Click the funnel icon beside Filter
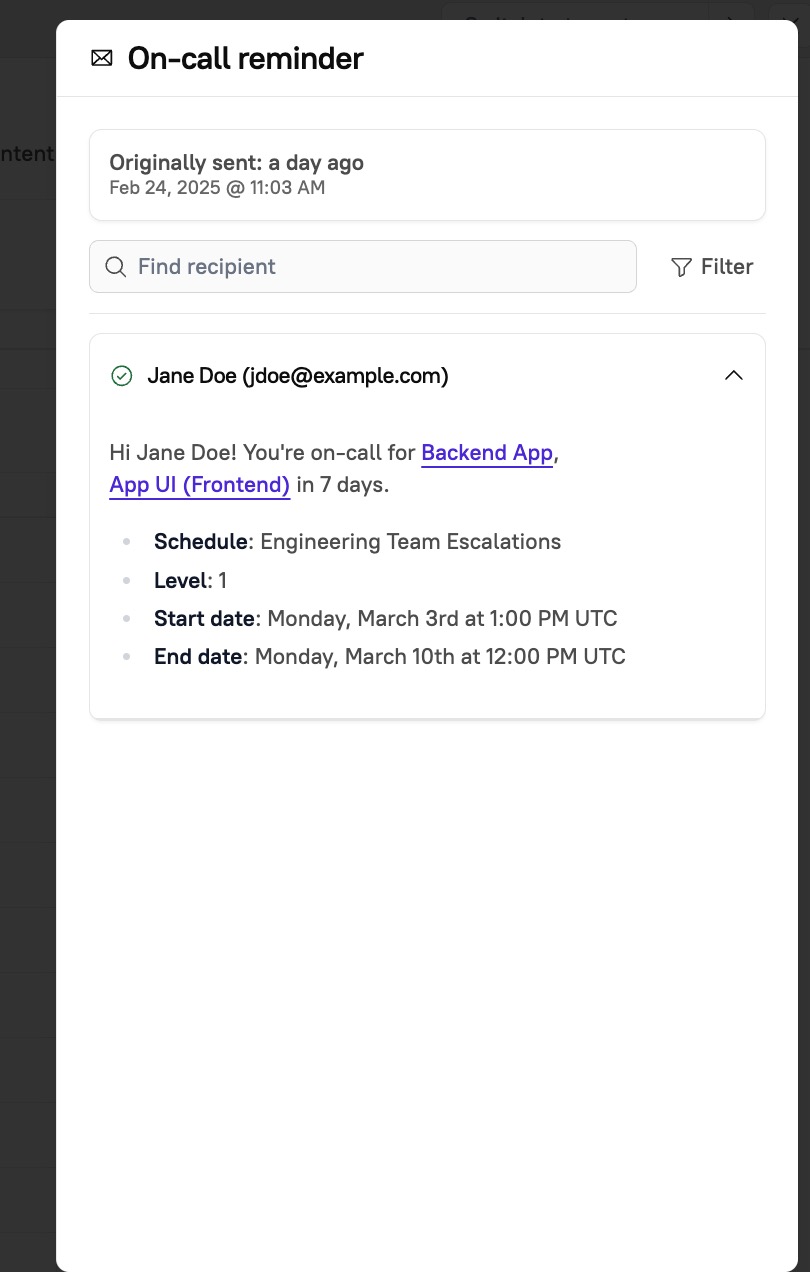 pyautogui.click(x=681, y=267)
